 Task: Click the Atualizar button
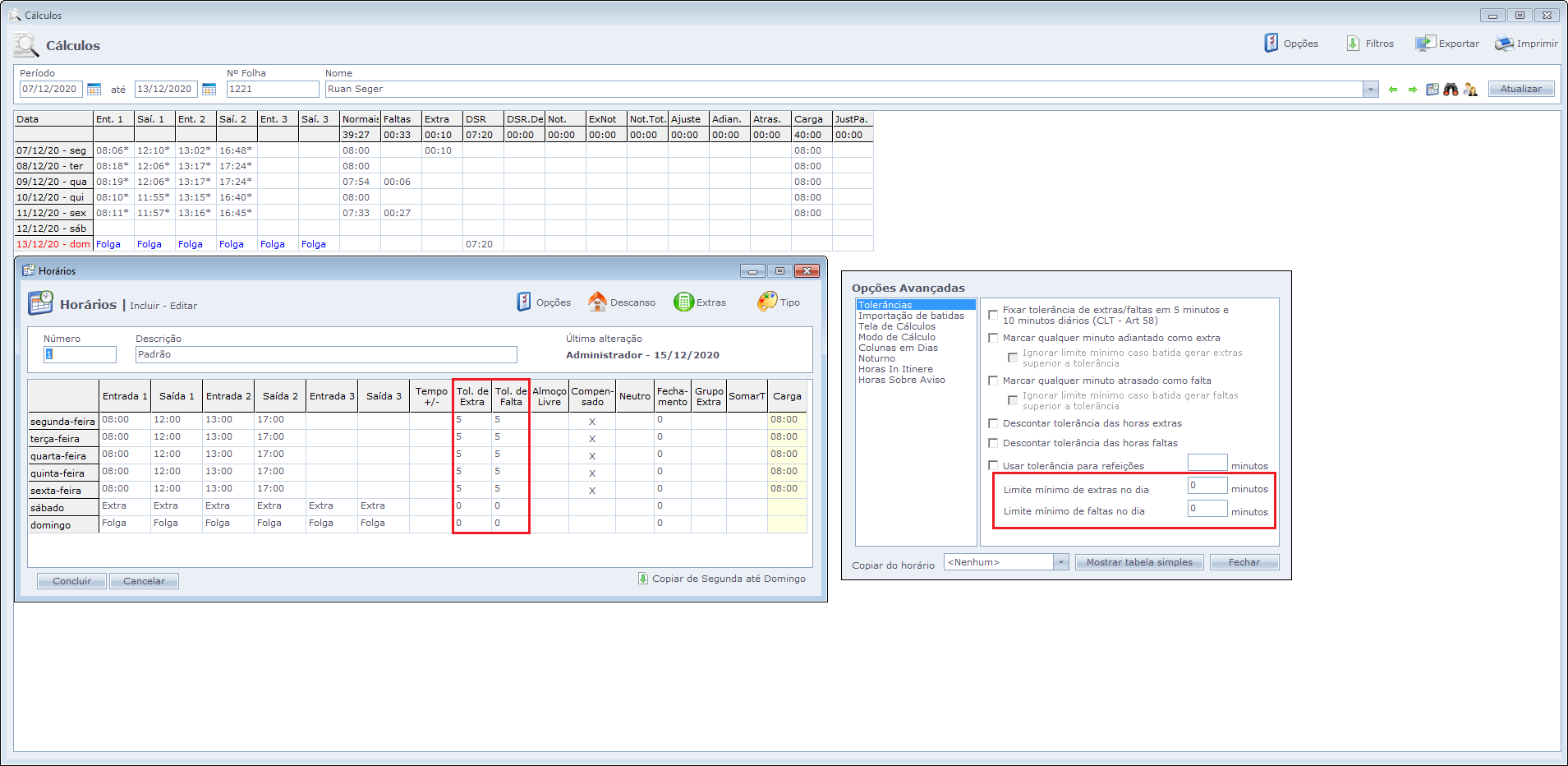point(1521,89)
